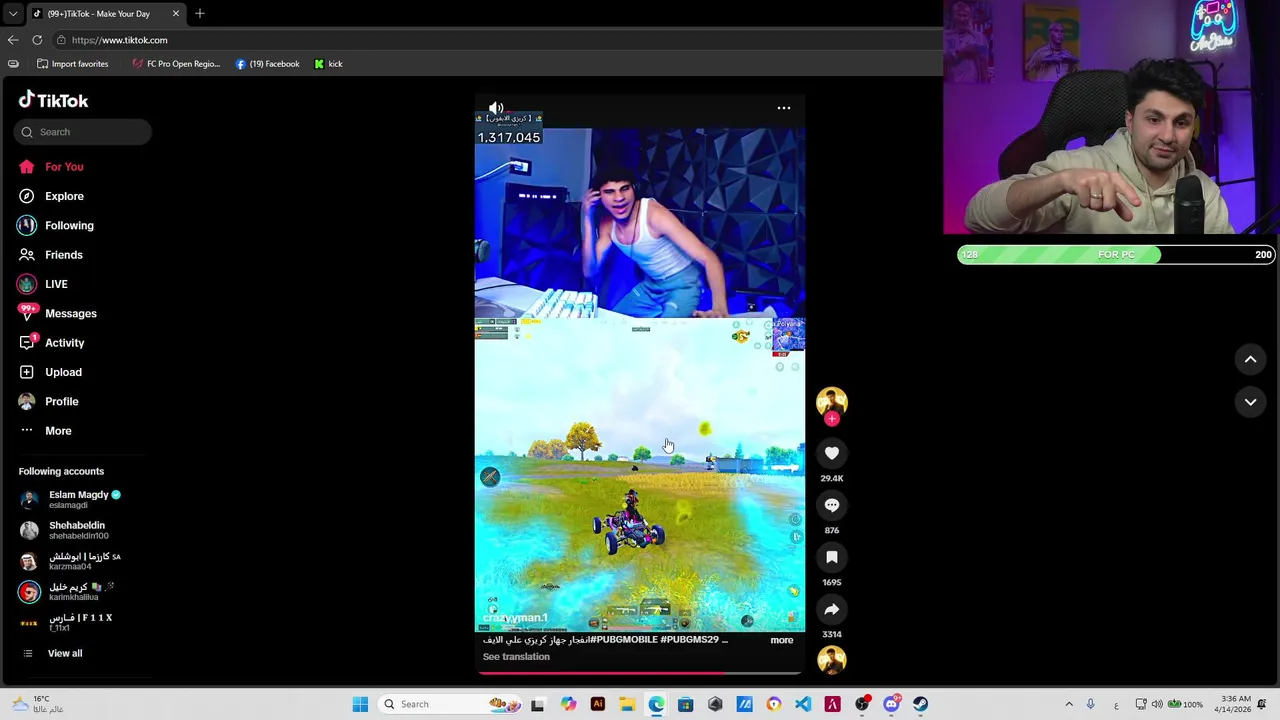The height and width of the screenshot is (720, 1280).
Task: Click the TikTok sidebar search field
Action: (83, 132)
